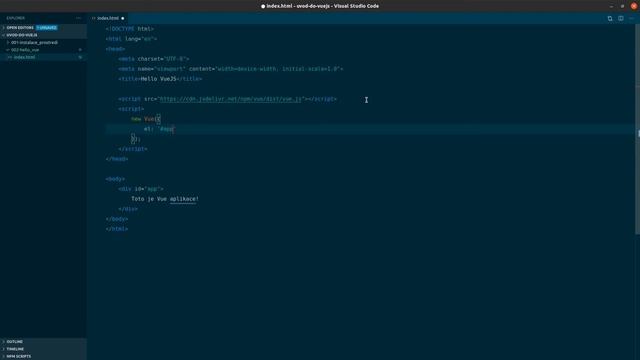The width and height of the screenshot is (640, 360).
Task: Click the meta charset line
Action: pyautogui.click(x=153, y=59)
